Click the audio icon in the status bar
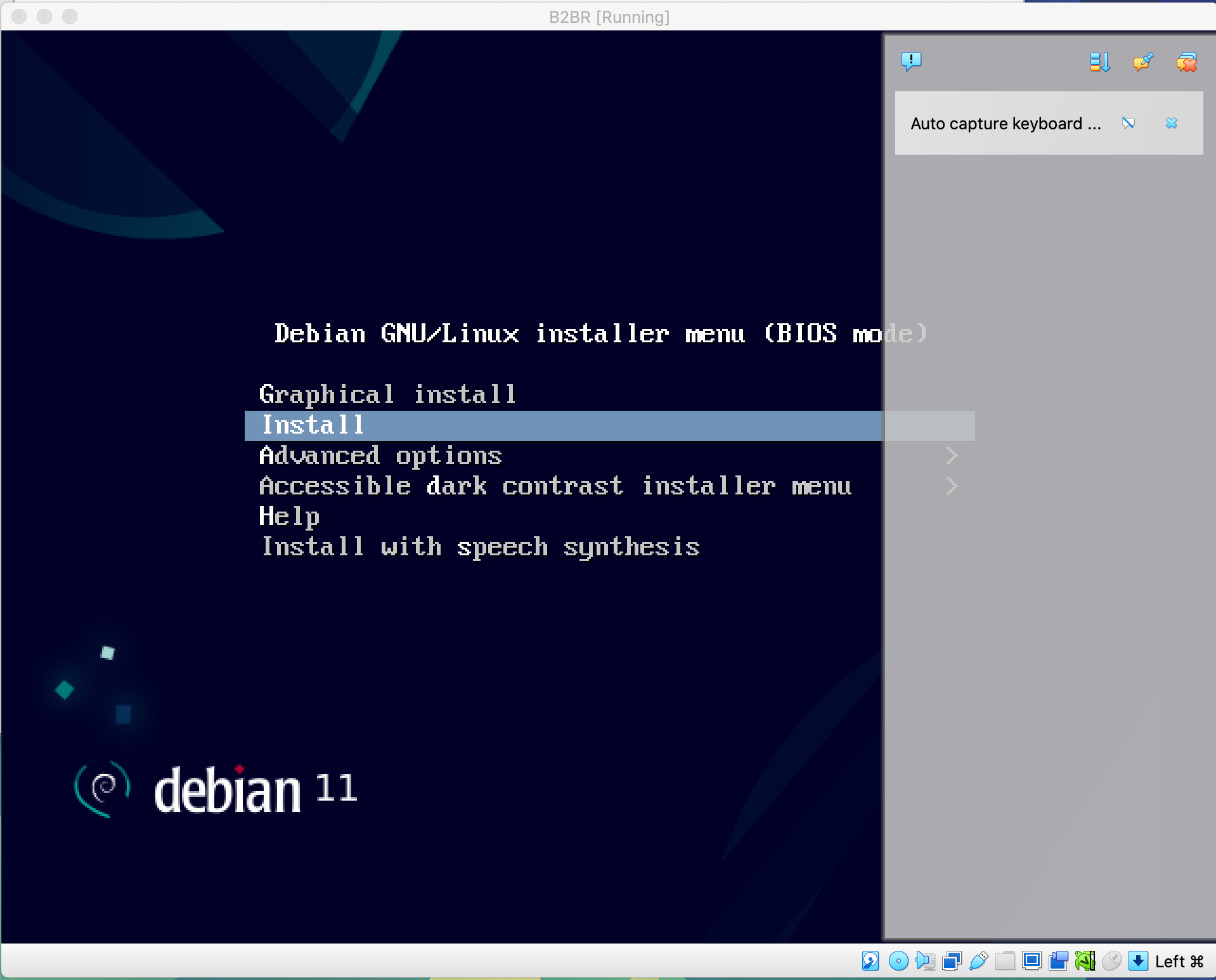This screenshot has height=980, width=1216. click(x=925, y=960)
